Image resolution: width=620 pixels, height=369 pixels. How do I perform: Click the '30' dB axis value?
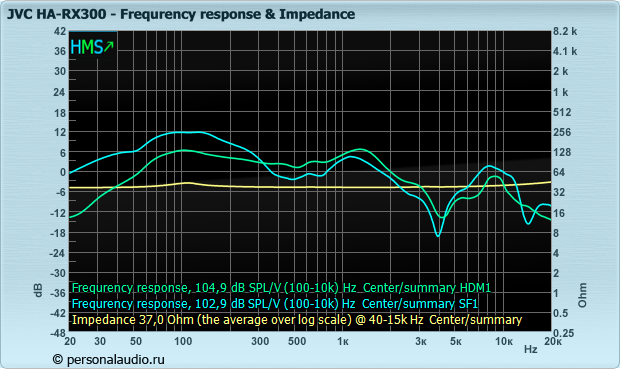coord(60,71)
